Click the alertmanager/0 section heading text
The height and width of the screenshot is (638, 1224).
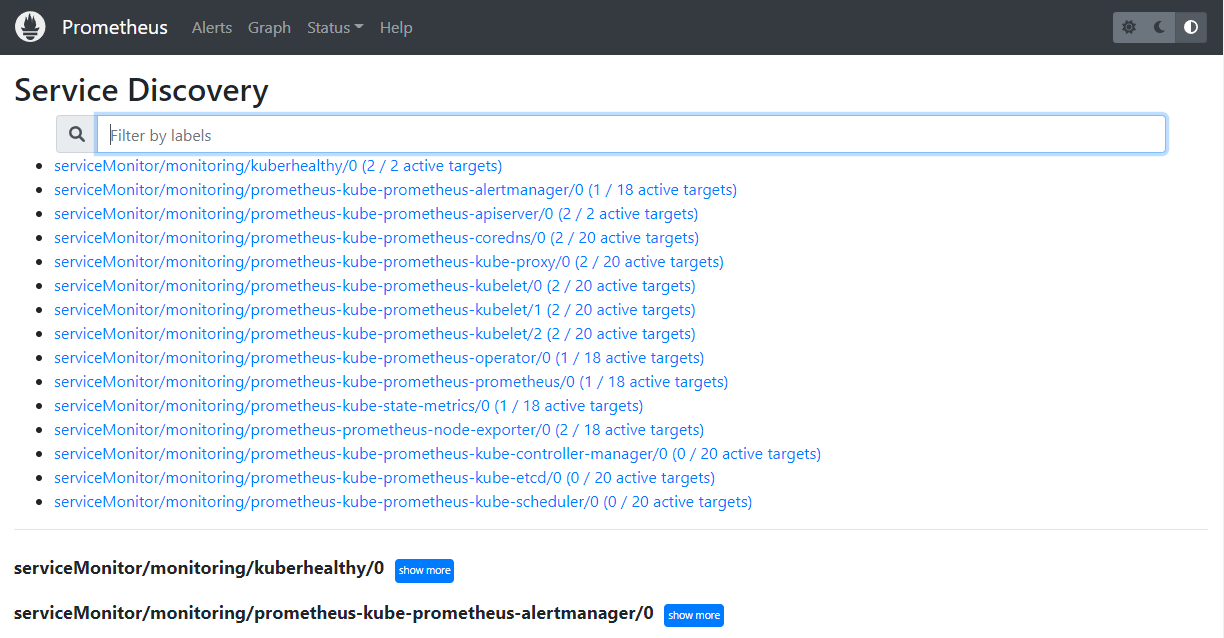pyautogui.click(x=334, y=613)
